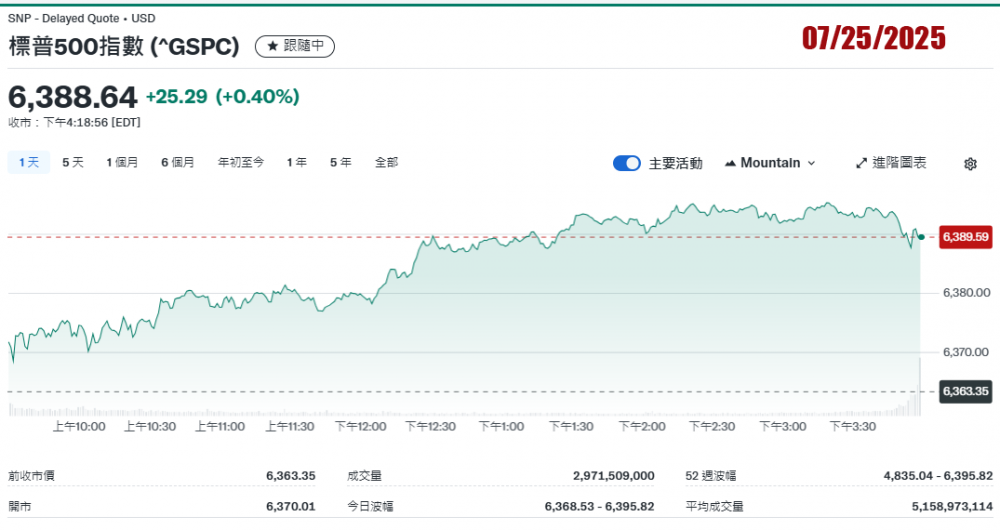This screenshot has width=1000, height=530.
Task: Switch the chart to 1年 range
Action: 297,162
